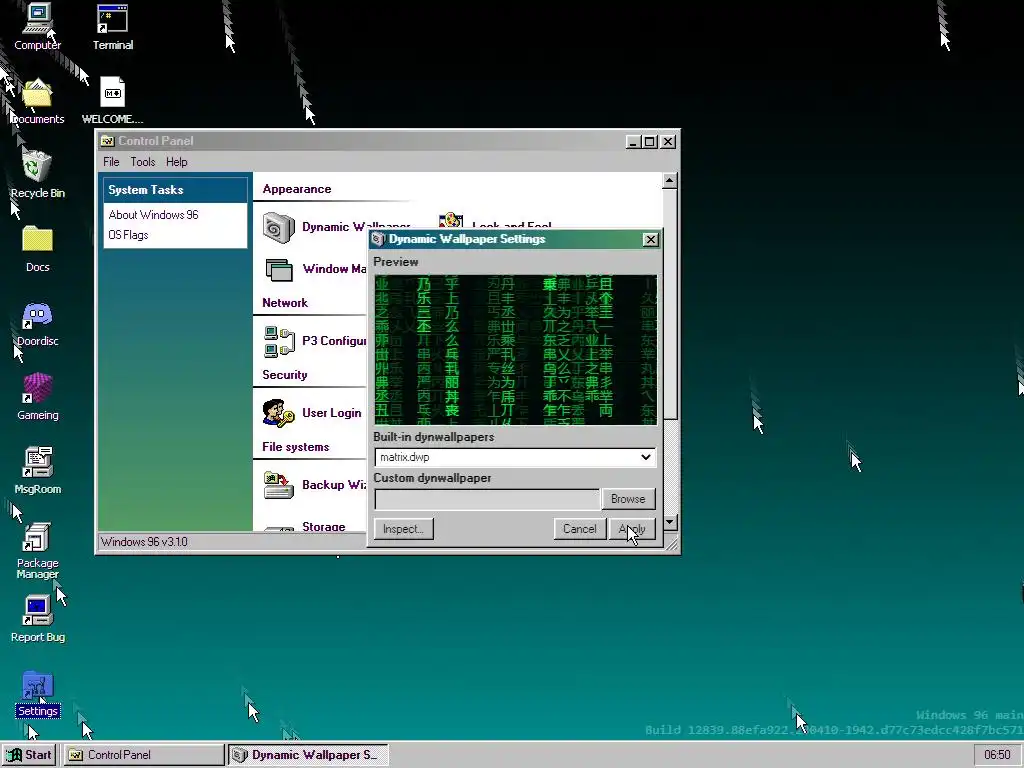
Task: Click the Backup Wizard icon under File systems
Action: pos(279,485)
